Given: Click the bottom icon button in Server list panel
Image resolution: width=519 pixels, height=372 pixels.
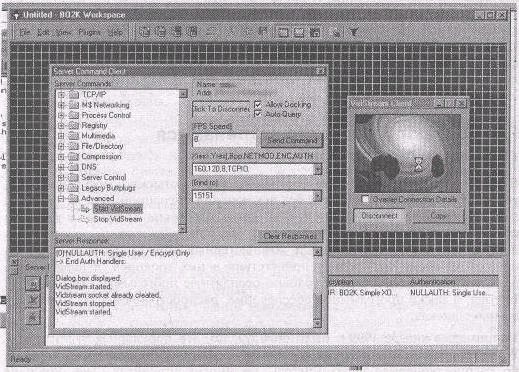Looking at the screenshot, I should 33,317.
